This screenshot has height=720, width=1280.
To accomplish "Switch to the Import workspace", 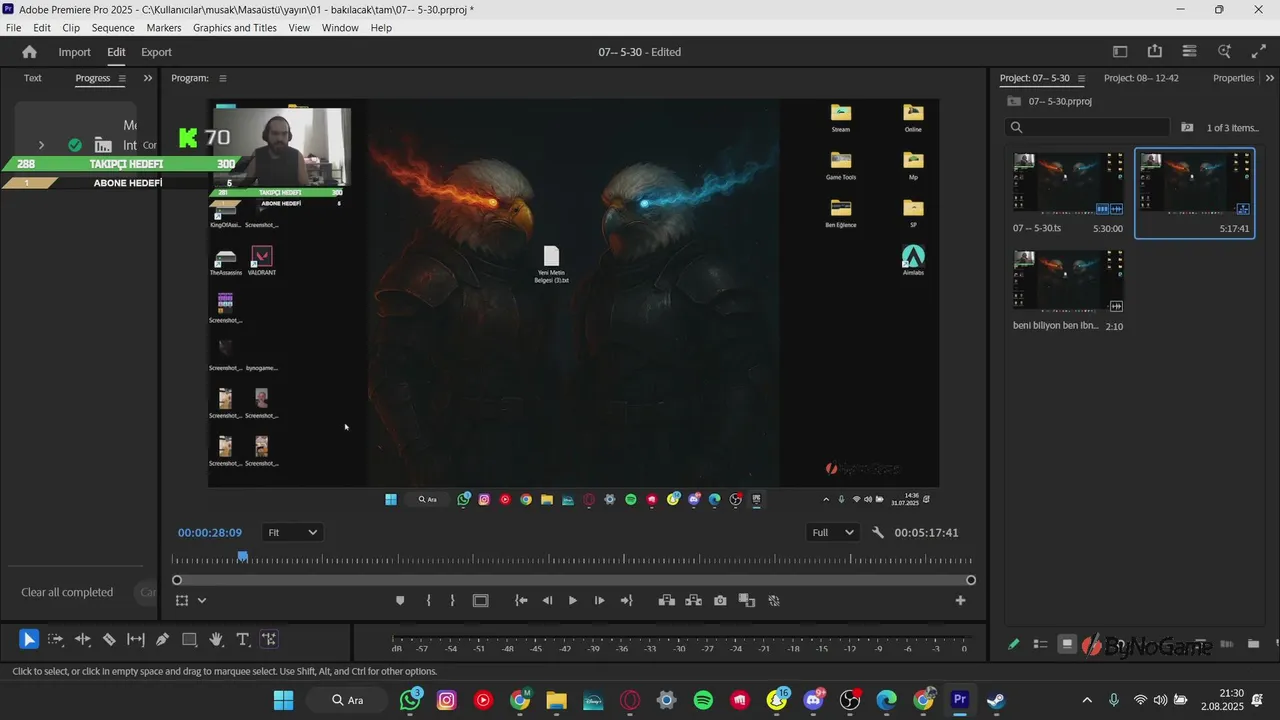I will click(74, 52).
